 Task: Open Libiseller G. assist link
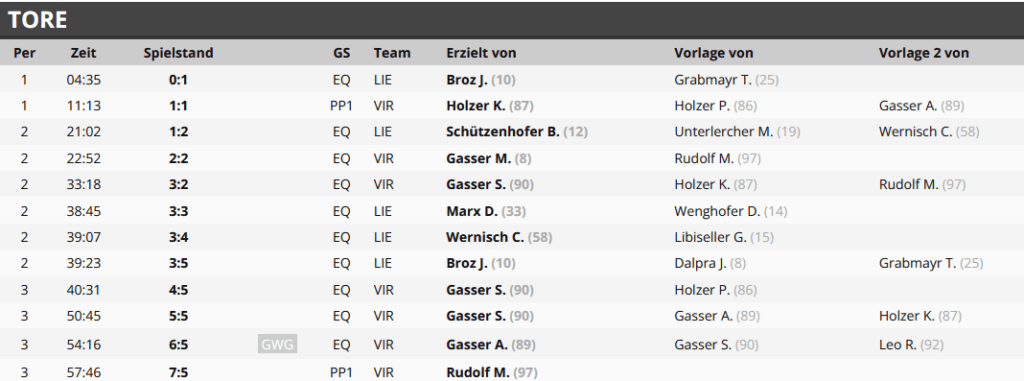(711, 237)
